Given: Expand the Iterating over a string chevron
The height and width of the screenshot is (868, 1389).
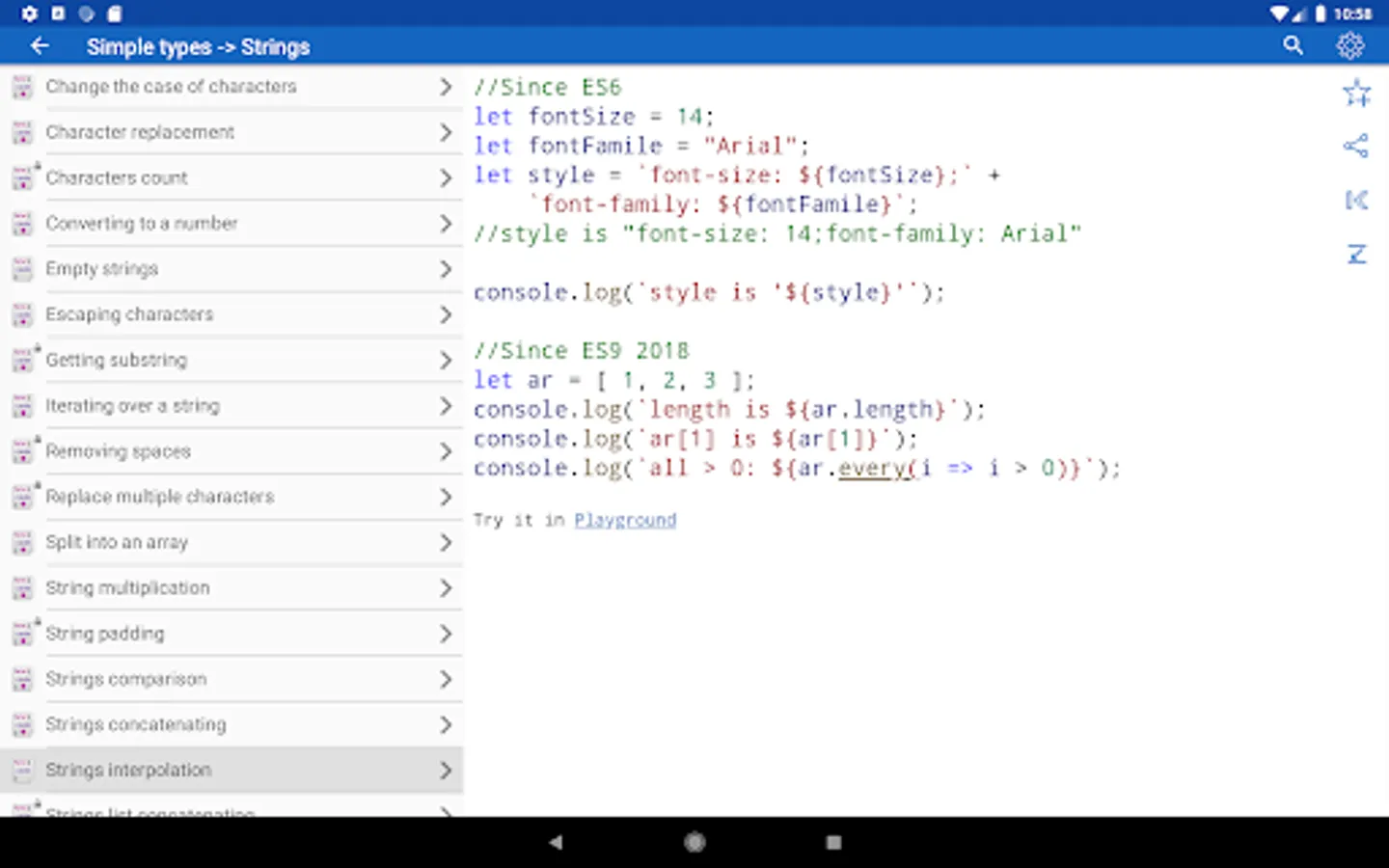Looking at the screenshot, I should tap(445, 406).
